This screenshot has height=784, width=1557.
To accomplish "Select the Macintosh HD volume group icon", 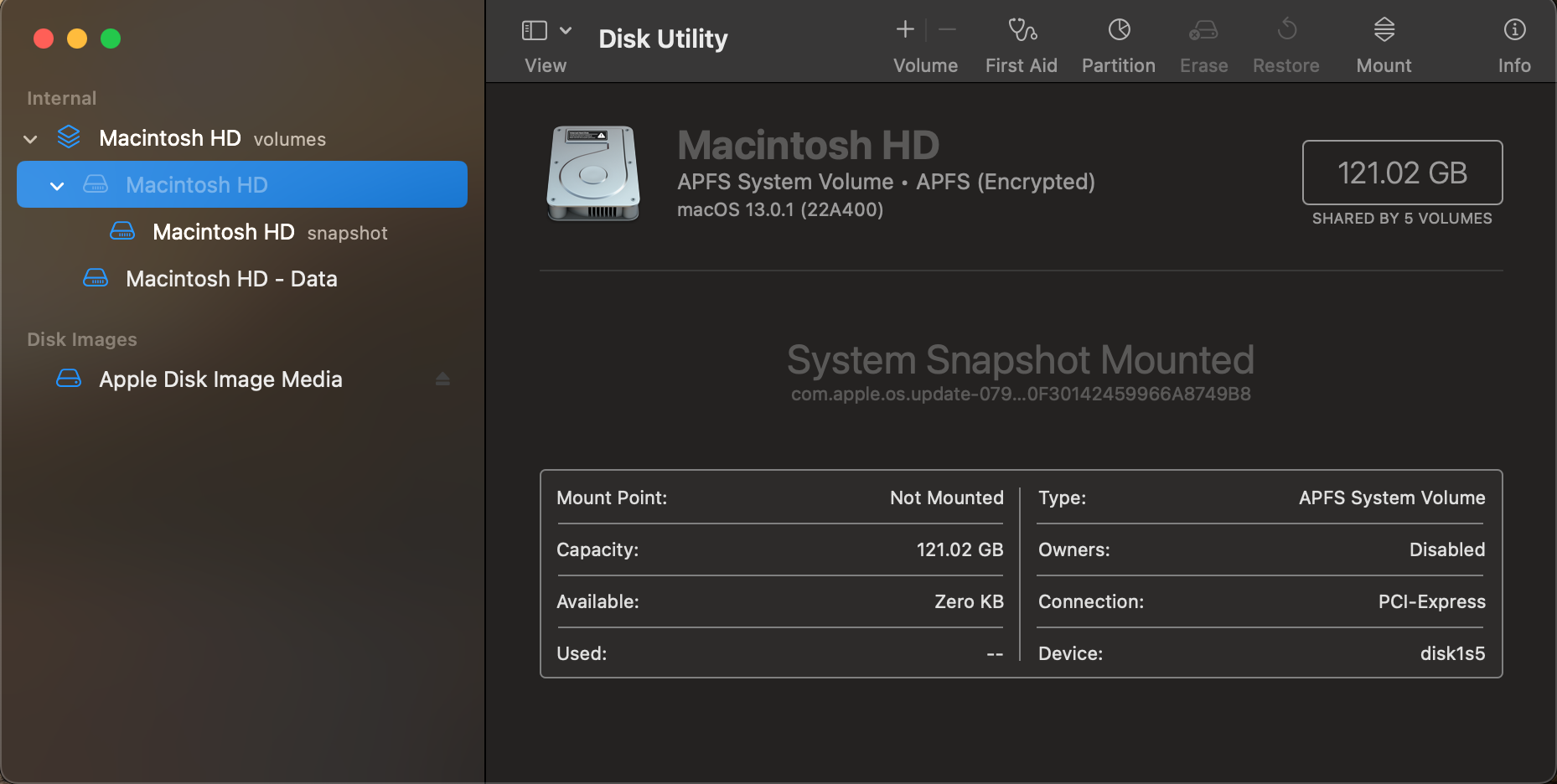I will click(69, 137).
